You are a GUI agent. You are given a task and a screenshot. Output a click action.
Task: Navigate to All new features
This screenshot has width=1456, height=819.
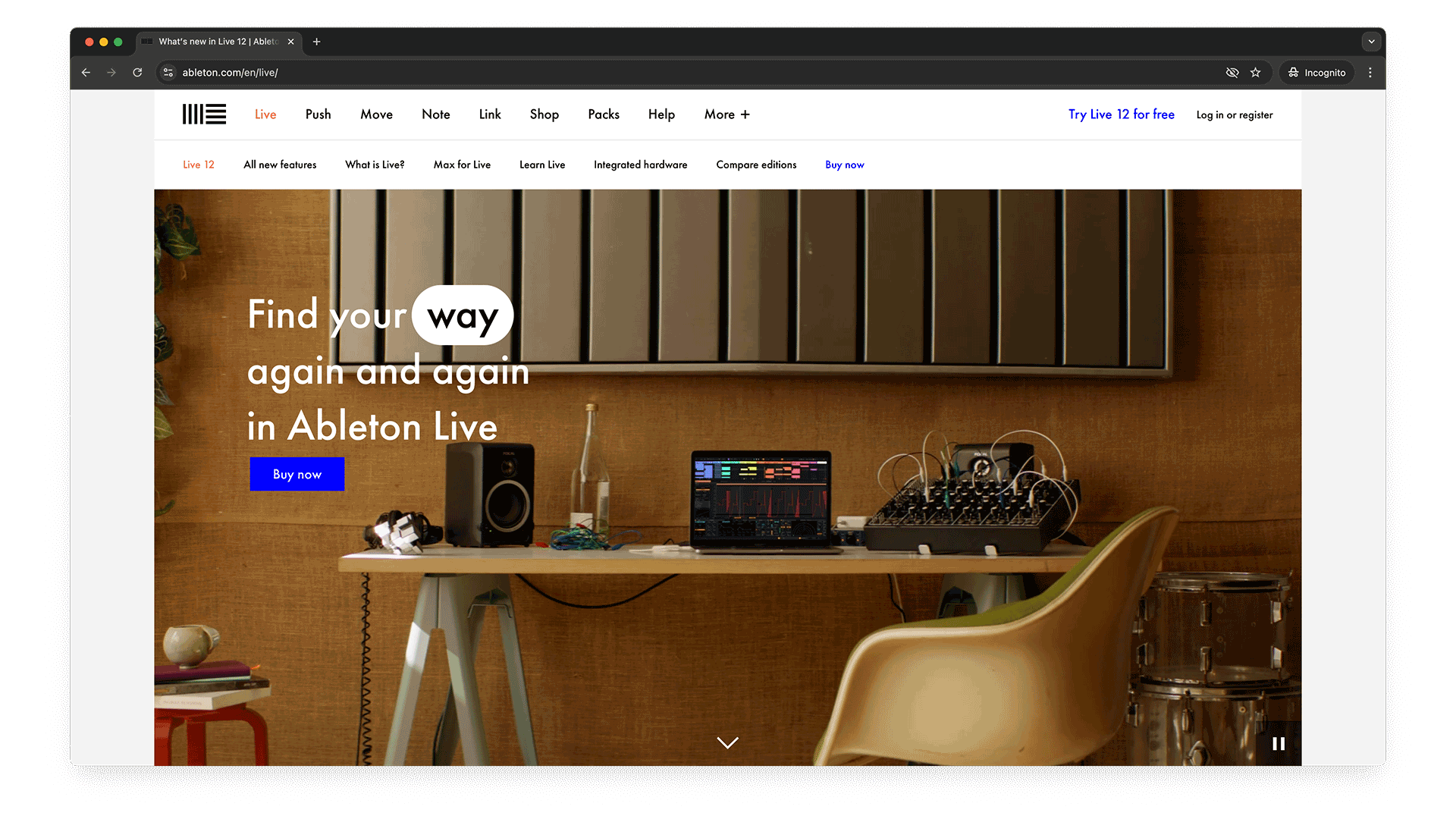click(280, 165)
